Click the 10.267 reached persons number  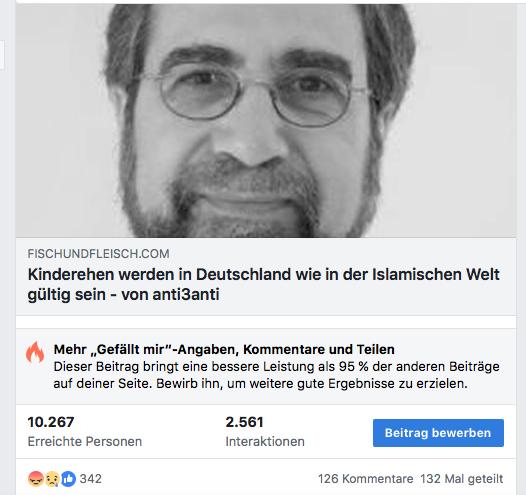(x=51, y=422)
